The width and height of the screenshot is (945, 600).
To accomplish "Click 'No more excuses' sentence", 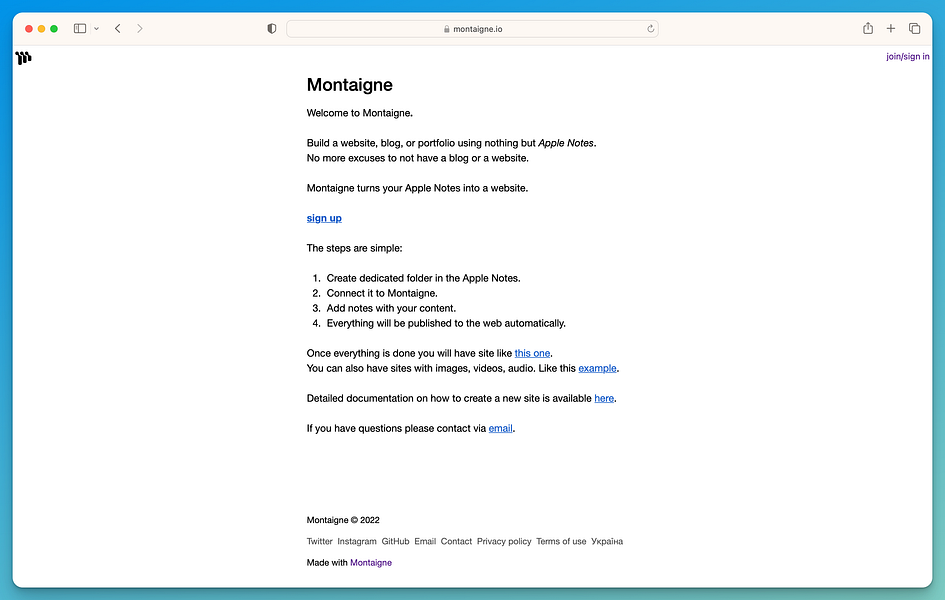I will (418, 158).
